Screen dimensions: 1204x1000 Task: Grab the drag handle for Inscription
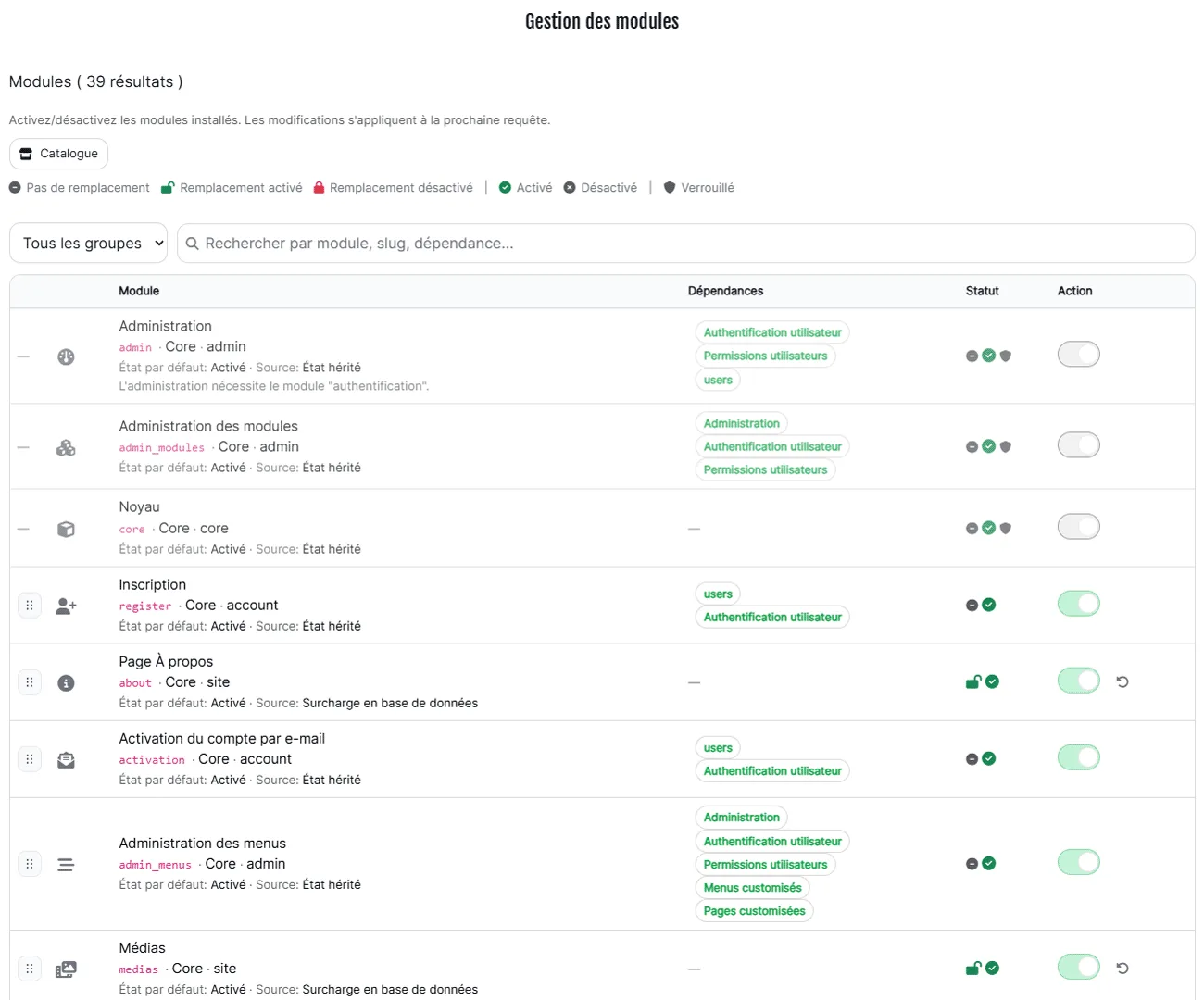coord(30,606)
